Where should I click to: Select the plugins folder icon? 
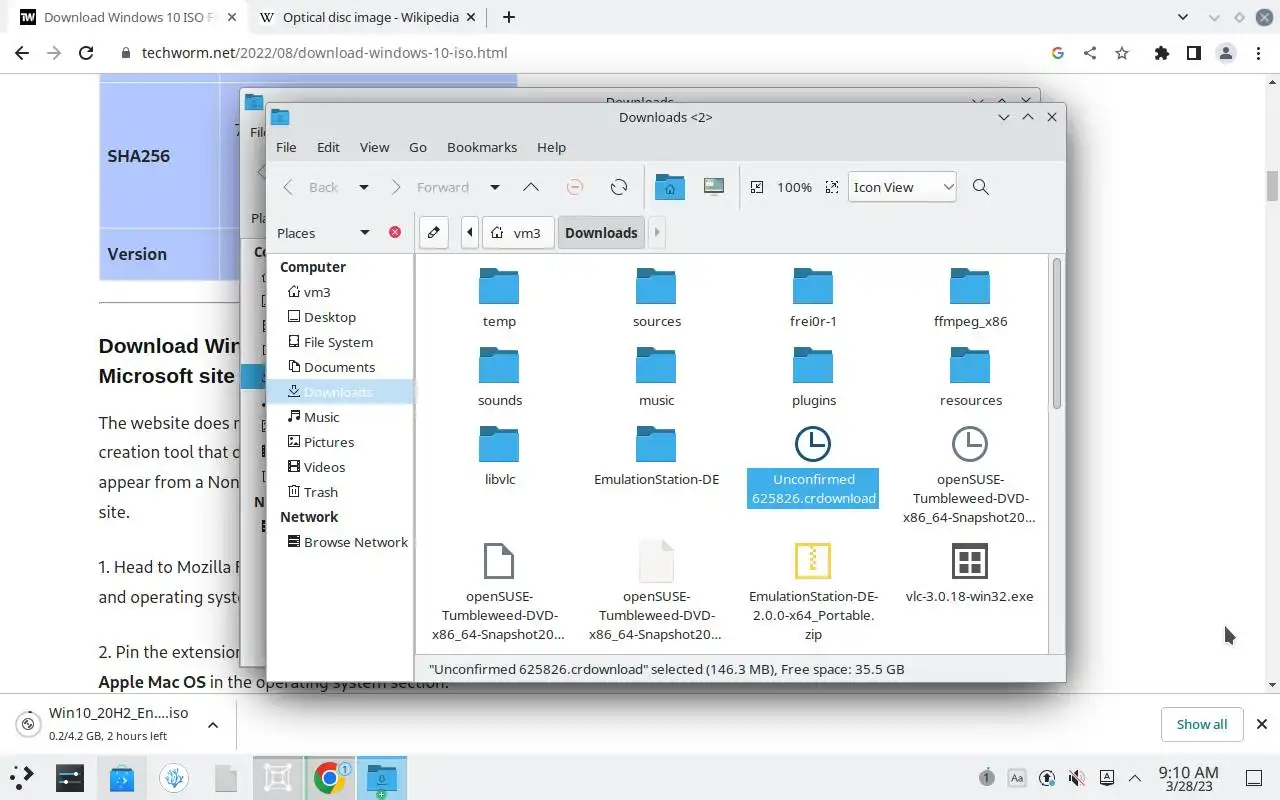[813, 366]
